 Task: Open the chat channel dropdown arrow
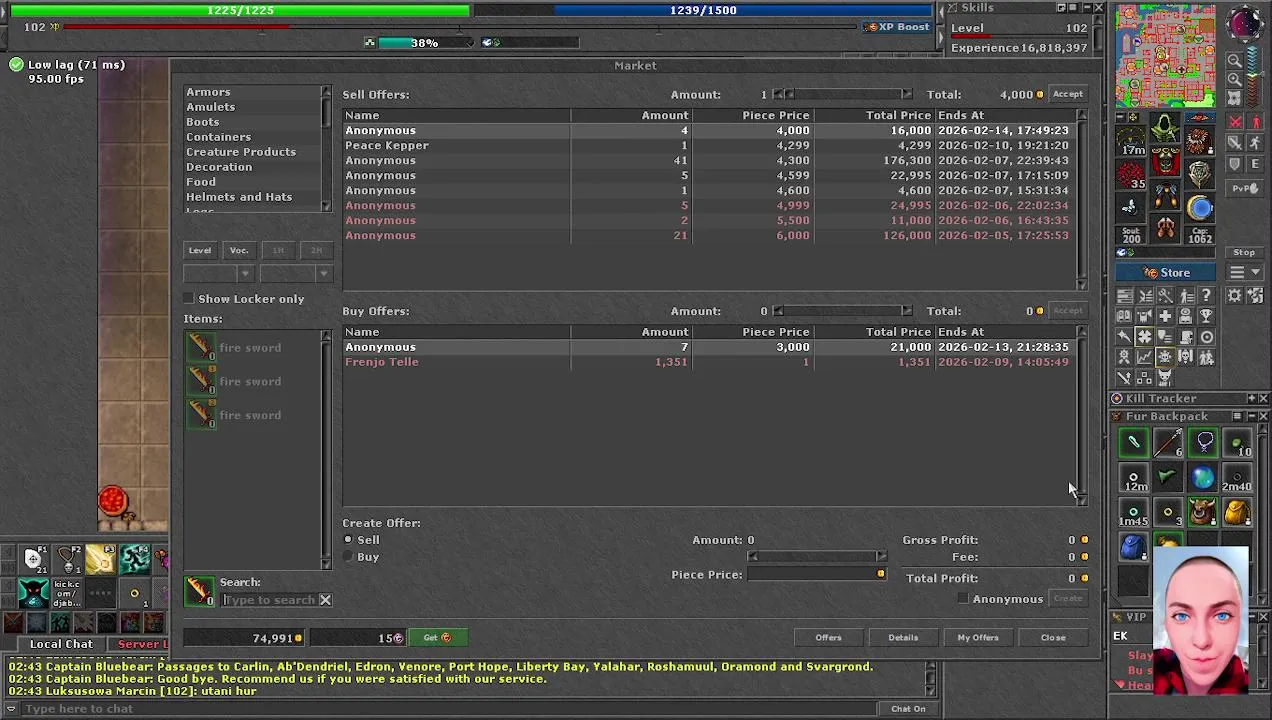11,709
